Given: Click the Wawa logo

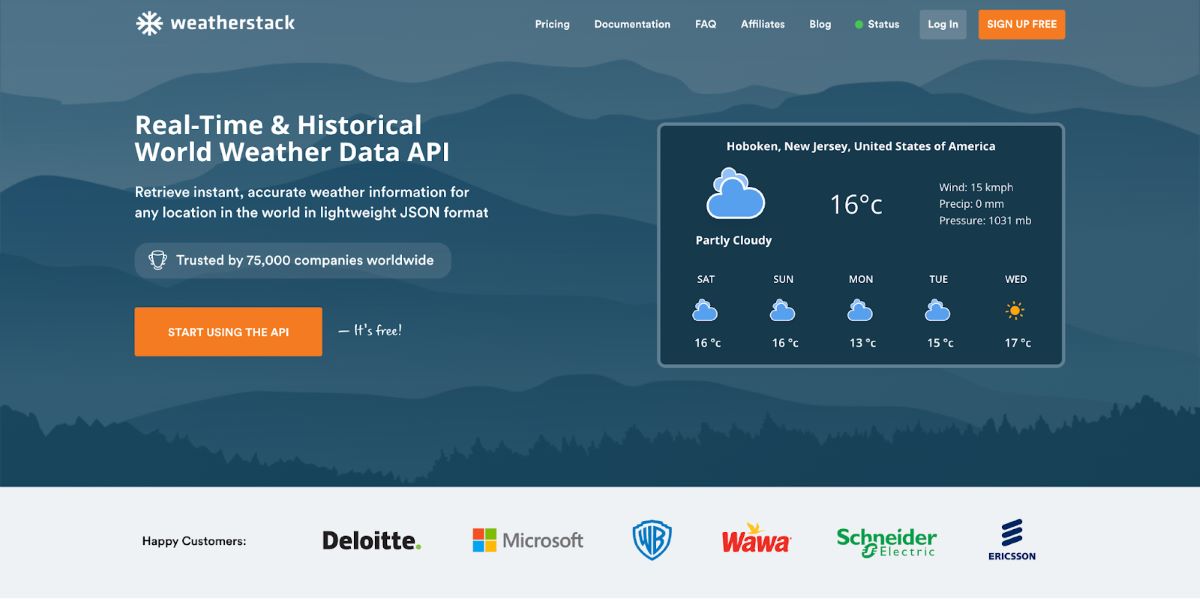Looking at the screenshot, I should click(756, 540).
